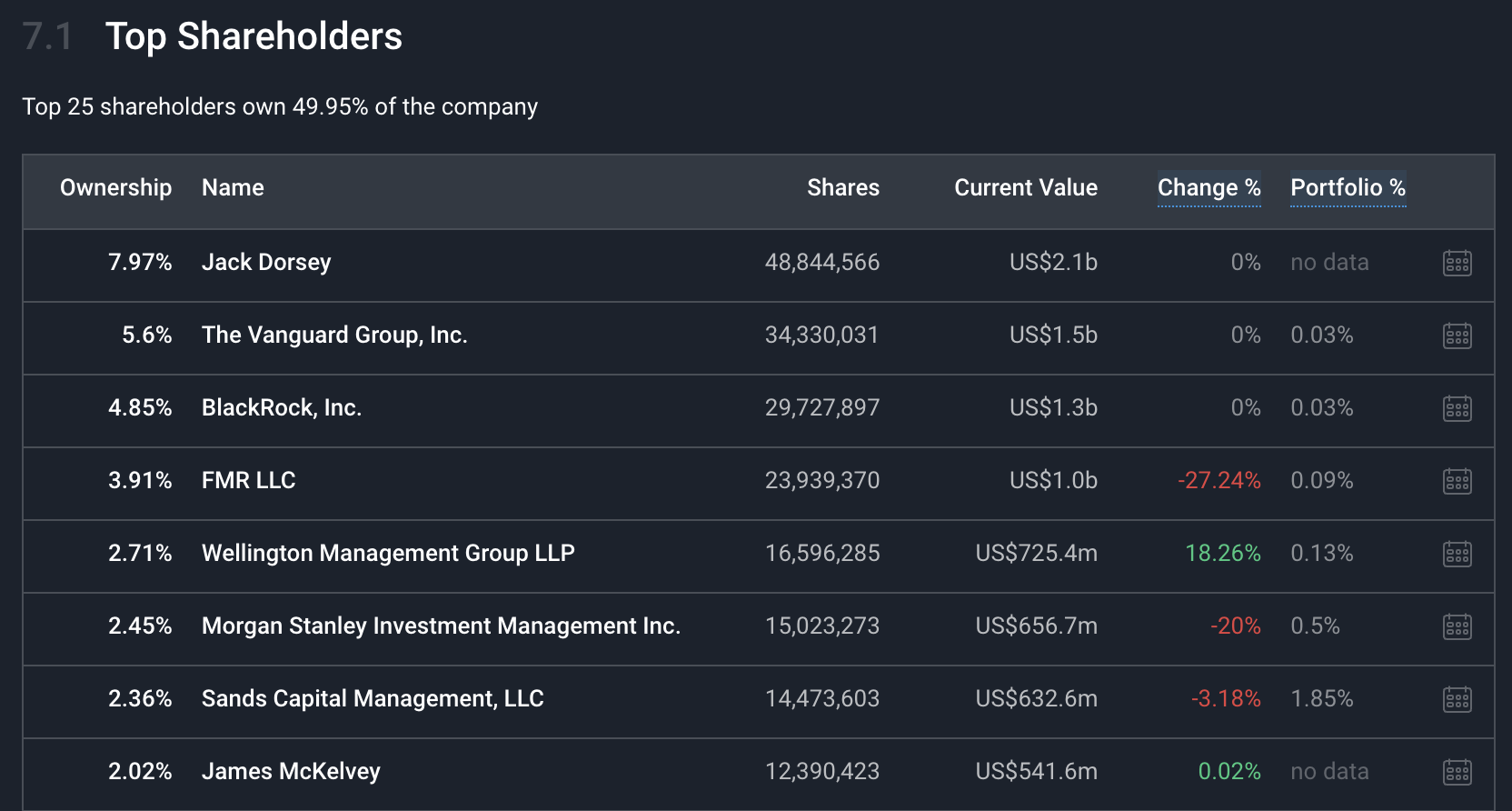Open calendar for Wellington Management Group LLP
The width and height of the screenshot is (1512, 811).
pyautogui.click(x=1457, y=553)
